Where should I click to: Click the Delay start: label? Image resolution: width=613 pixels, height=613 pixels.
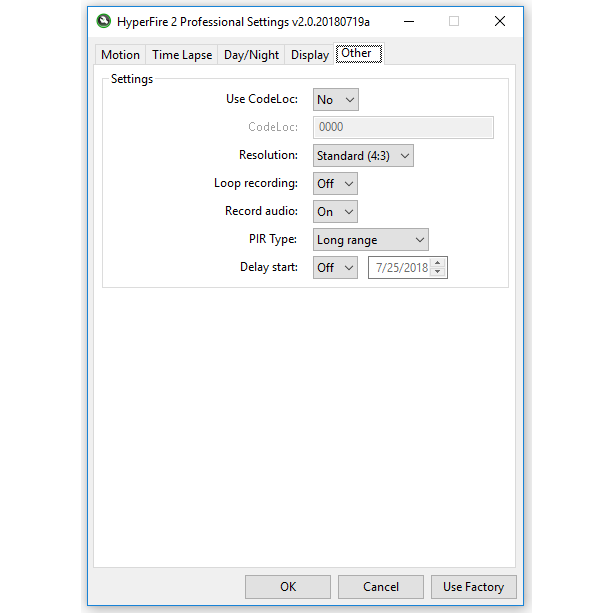(x=269, y=267)
